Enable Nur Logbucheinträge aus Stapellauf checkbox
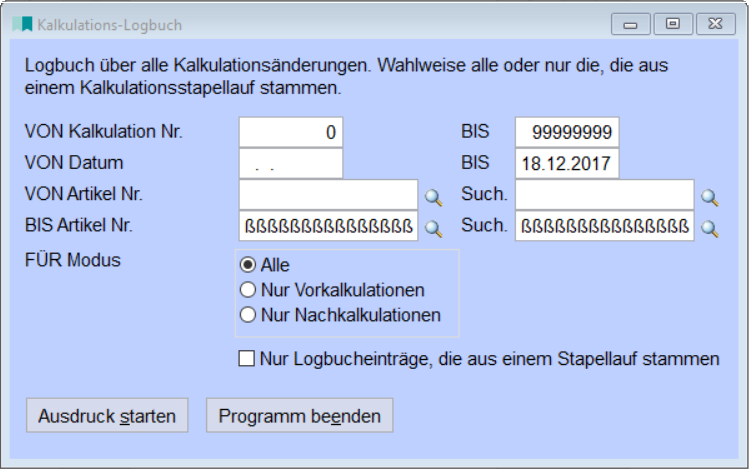This screenshot has height=469, width=749. [246, 358]
